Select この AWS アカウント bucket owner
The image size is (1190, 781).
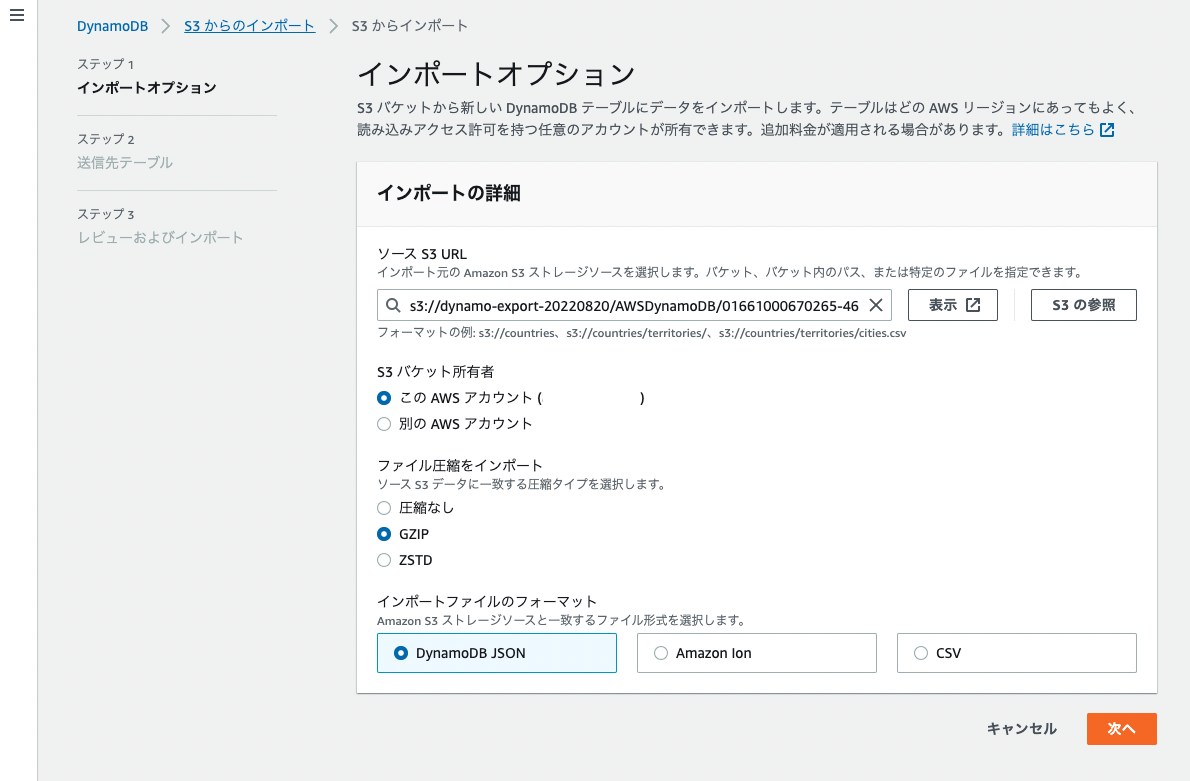(x=383, y=397)
